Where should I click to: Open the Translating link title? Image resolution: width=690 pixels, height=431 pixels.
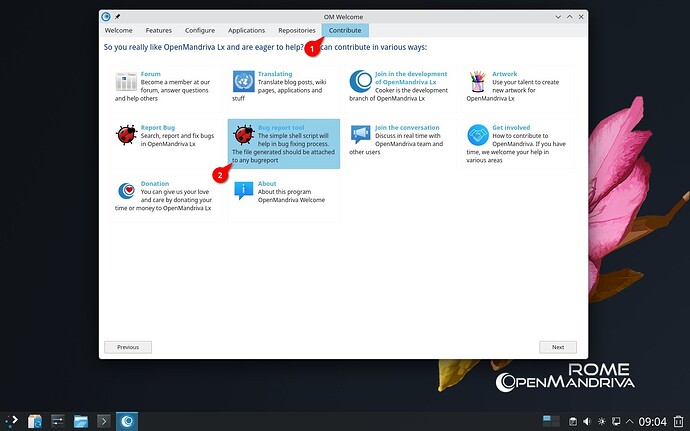coord(275,74)
